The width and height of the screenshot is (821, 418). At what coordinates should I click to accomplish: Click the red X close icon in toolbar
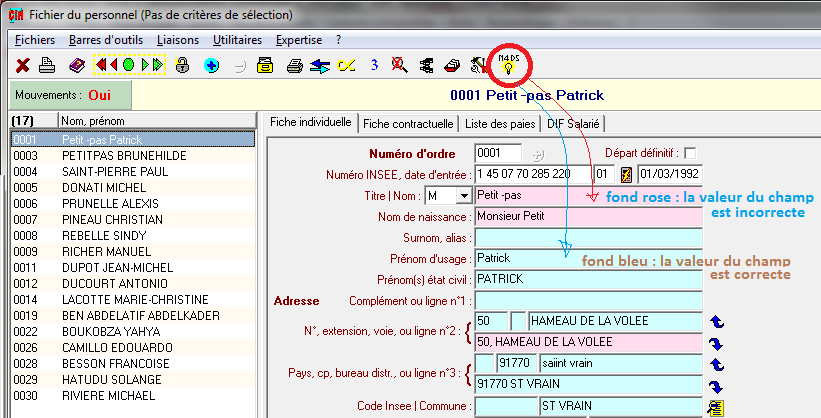click(23, 65)
